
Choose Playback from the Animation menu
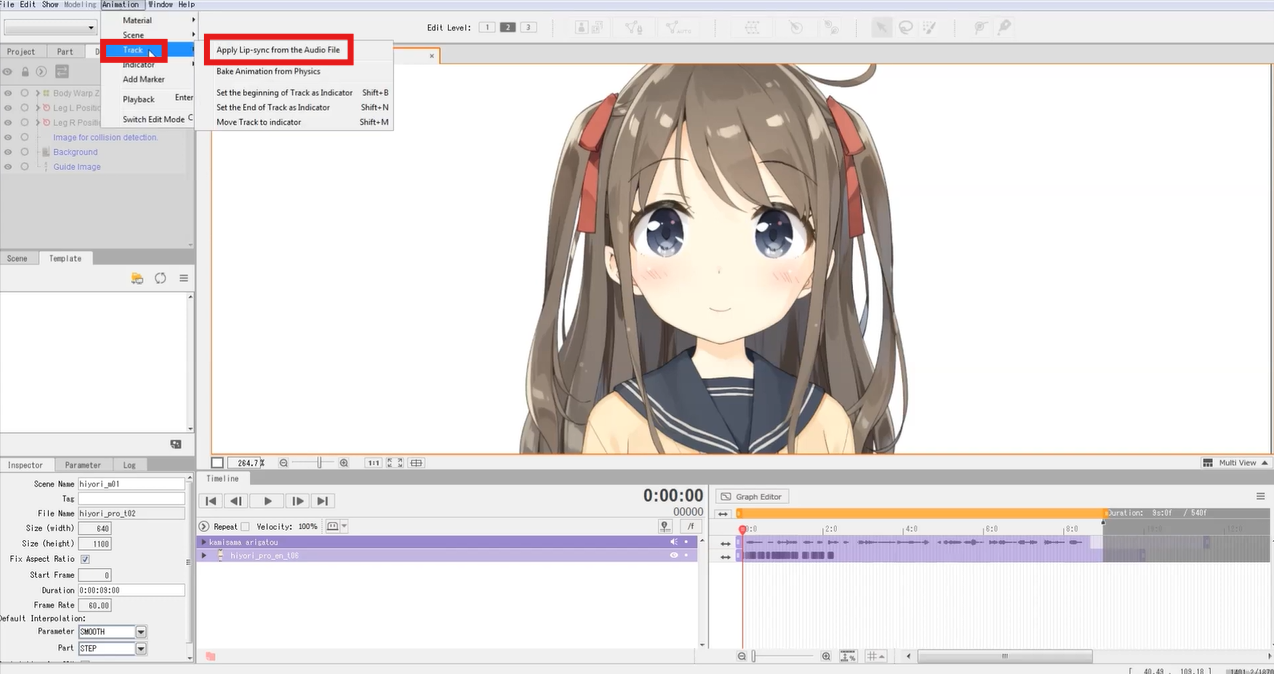[139, 99]
